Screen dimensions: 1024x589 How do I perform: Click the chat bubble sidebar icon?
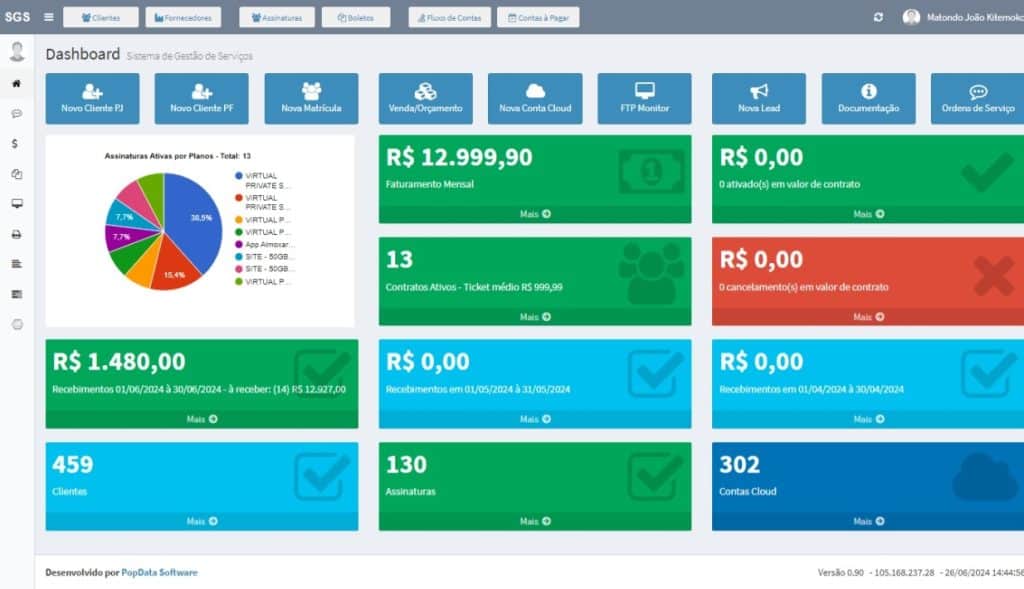point(16,114)
